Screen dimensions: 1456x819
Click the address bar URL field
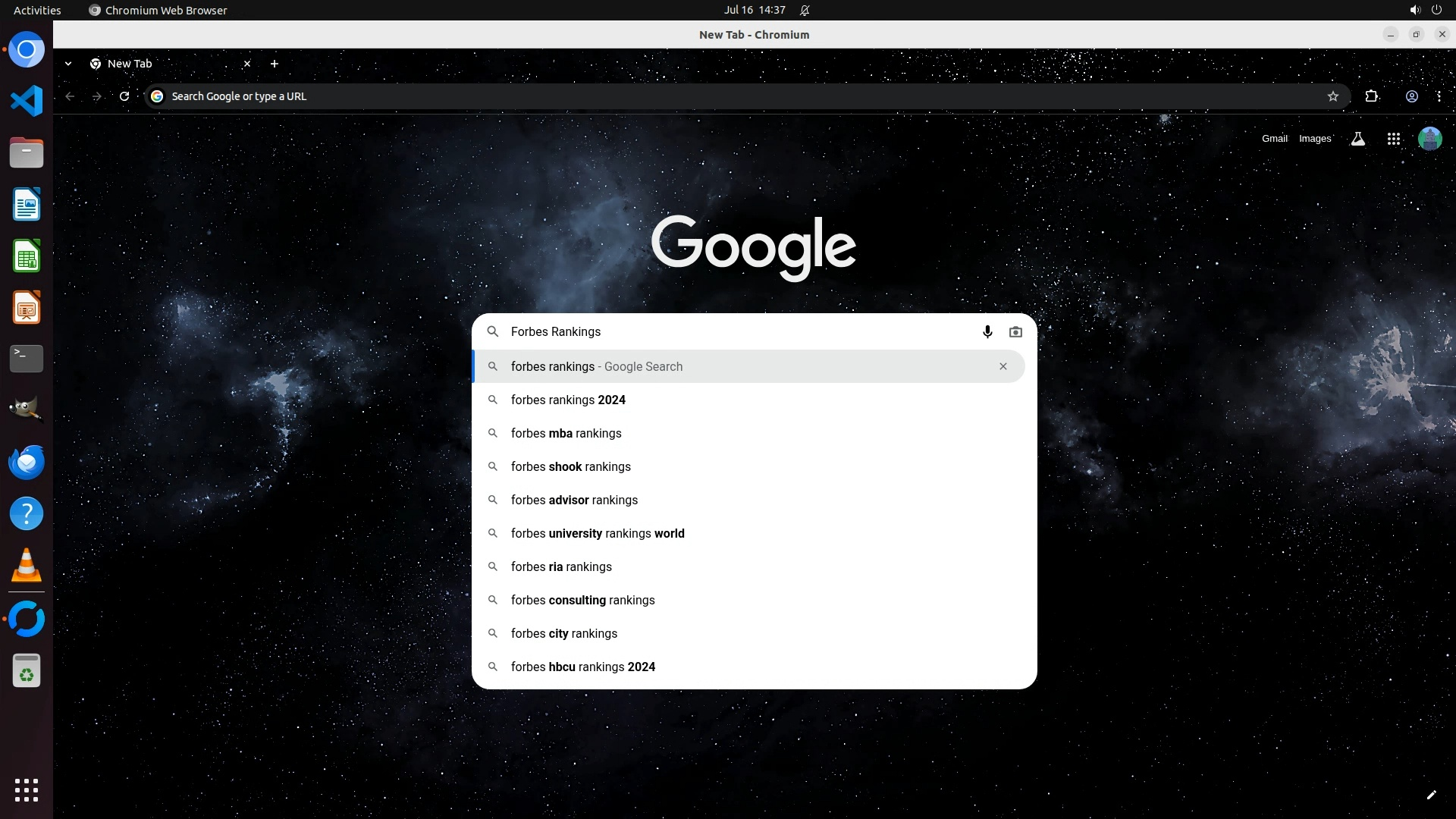click(x=682, y=96)
